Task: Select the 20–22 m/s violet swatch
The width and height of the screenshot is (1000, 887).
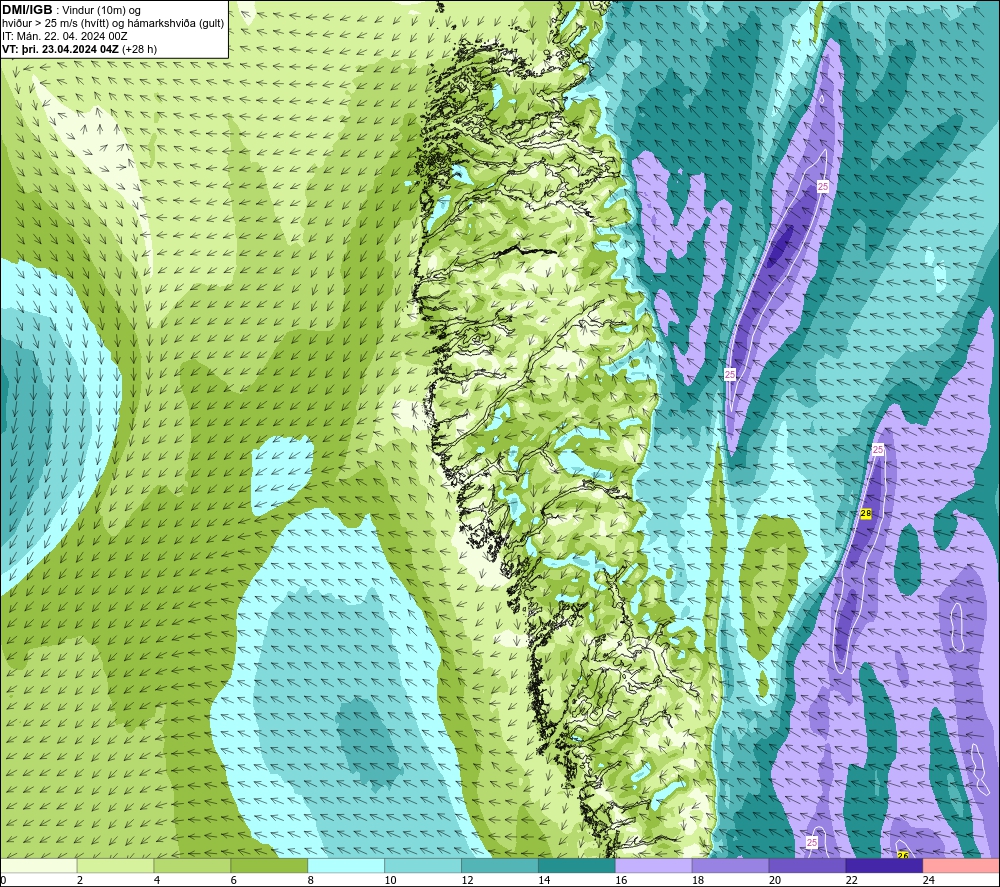Action: (807, 866)
